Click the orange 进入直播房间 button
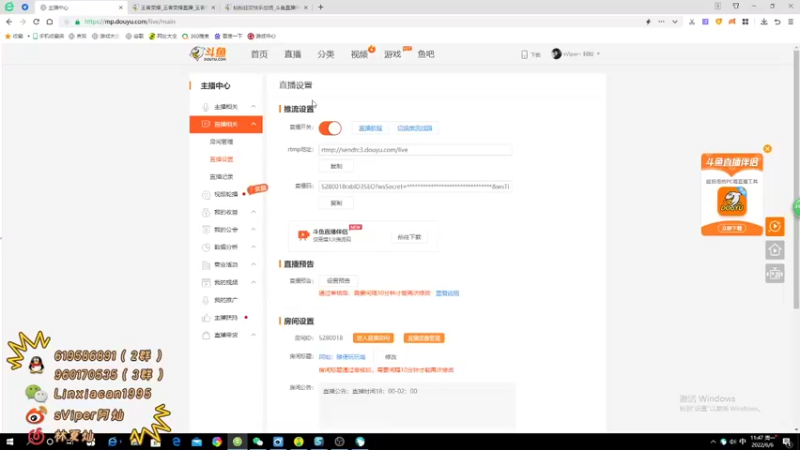 (373, 338)
